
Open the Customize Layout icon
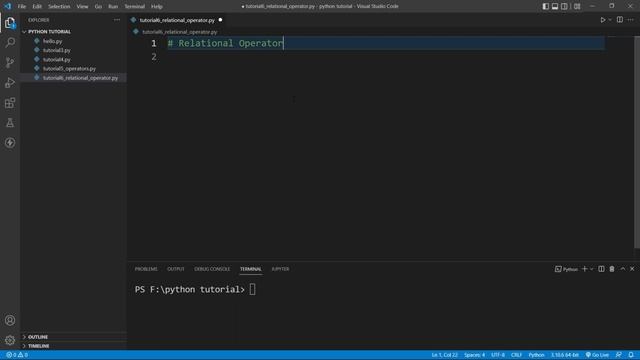pos(577,6)
